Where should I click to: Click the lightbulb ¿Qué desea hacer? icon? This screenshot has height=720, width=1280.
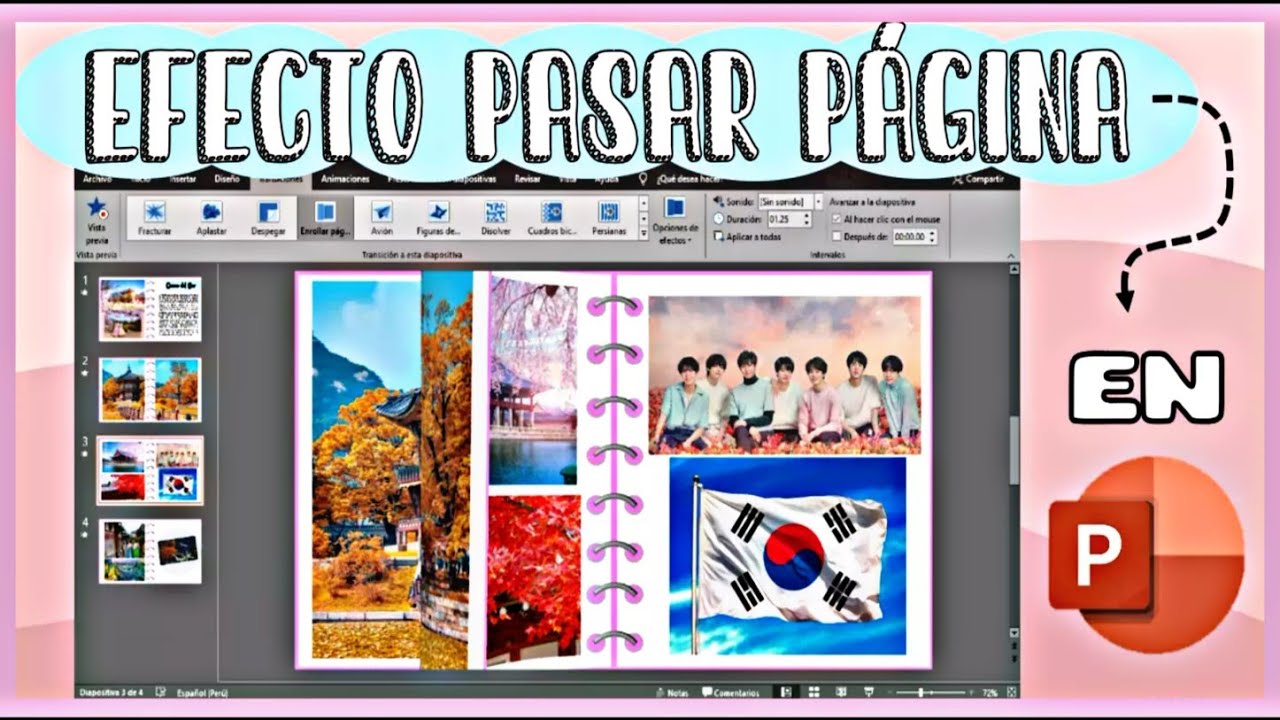point(643,178)
